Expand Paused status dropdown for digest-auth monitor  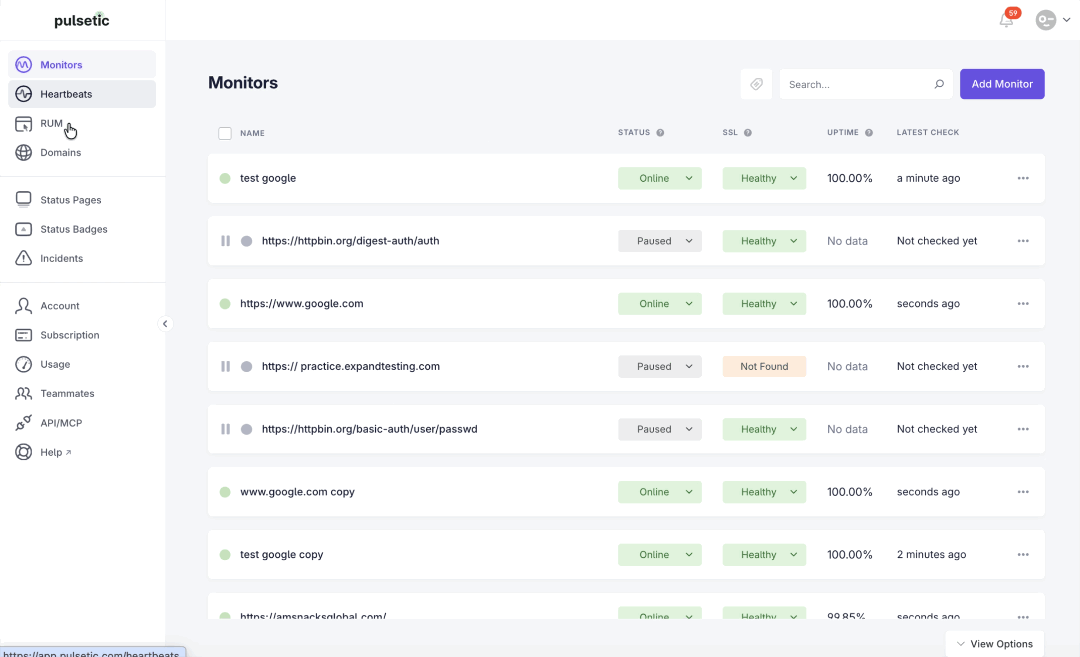(659, 241)
